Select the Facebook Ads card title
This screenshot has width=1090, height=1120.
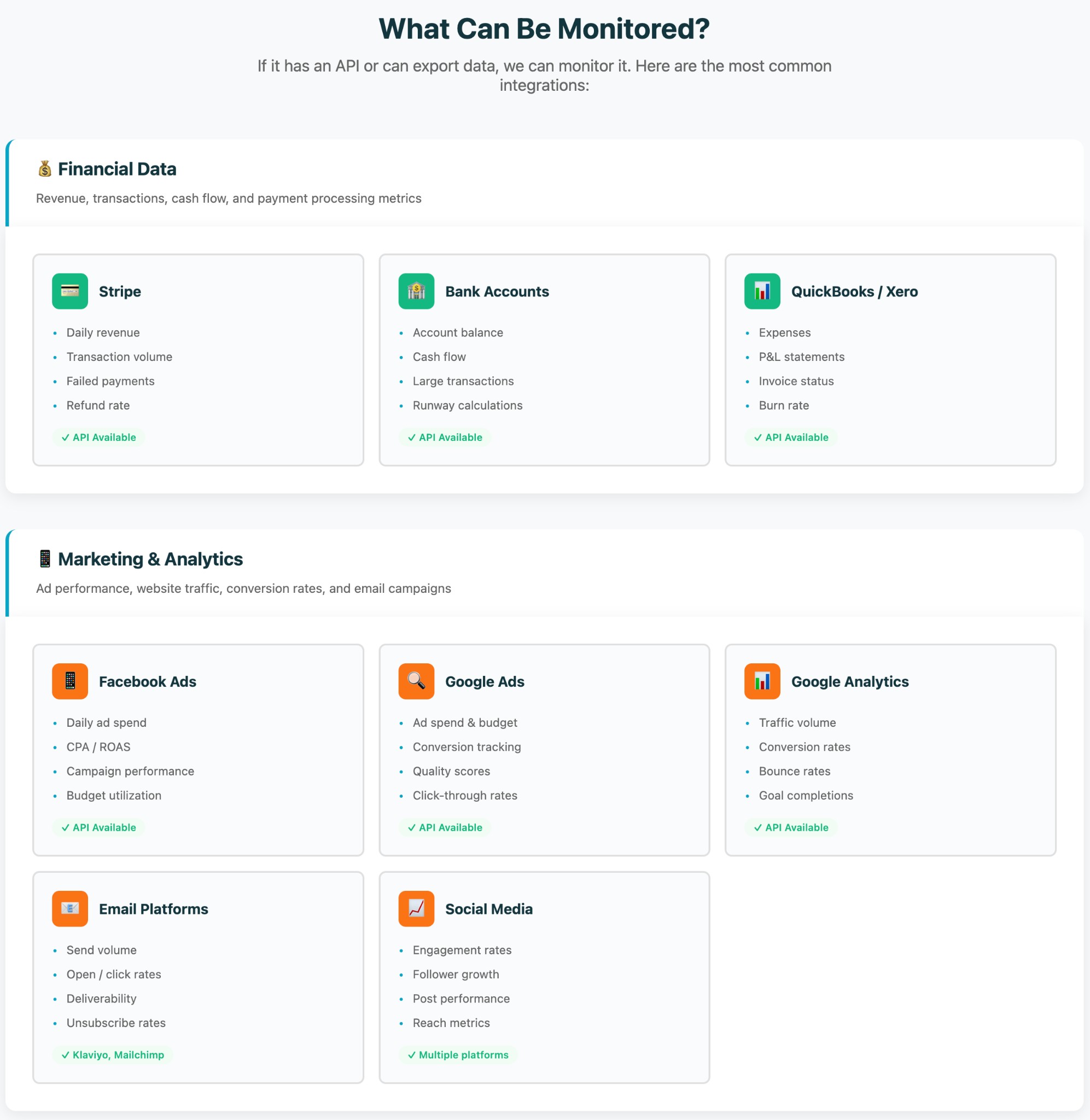(147, 681)
